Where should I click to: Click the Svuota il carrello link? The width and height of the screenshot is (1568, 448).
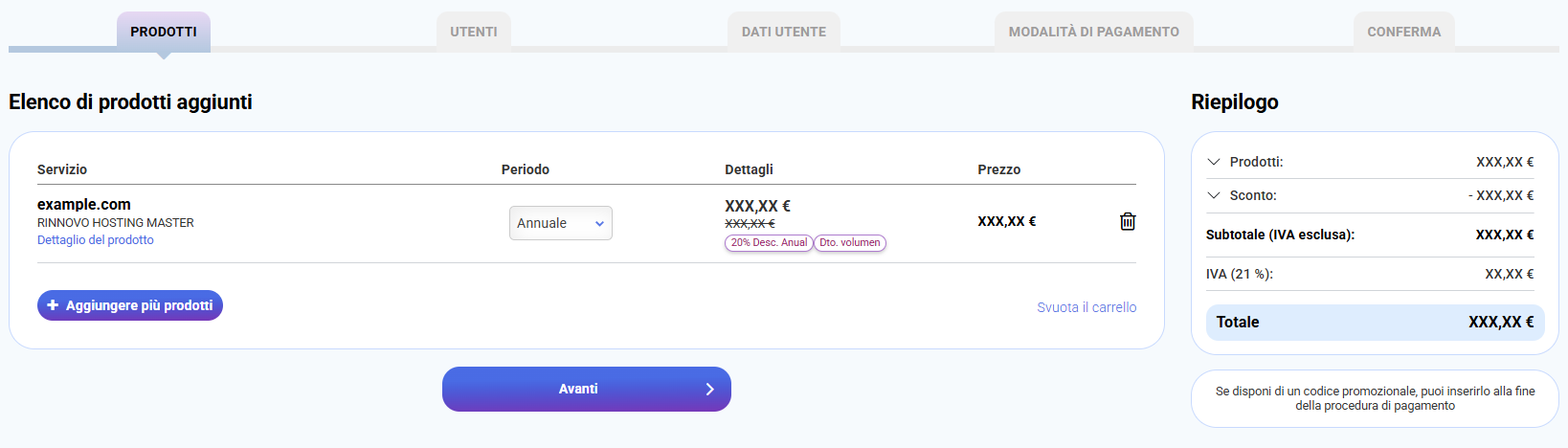pyautogui.click(x=1086, y=307)
